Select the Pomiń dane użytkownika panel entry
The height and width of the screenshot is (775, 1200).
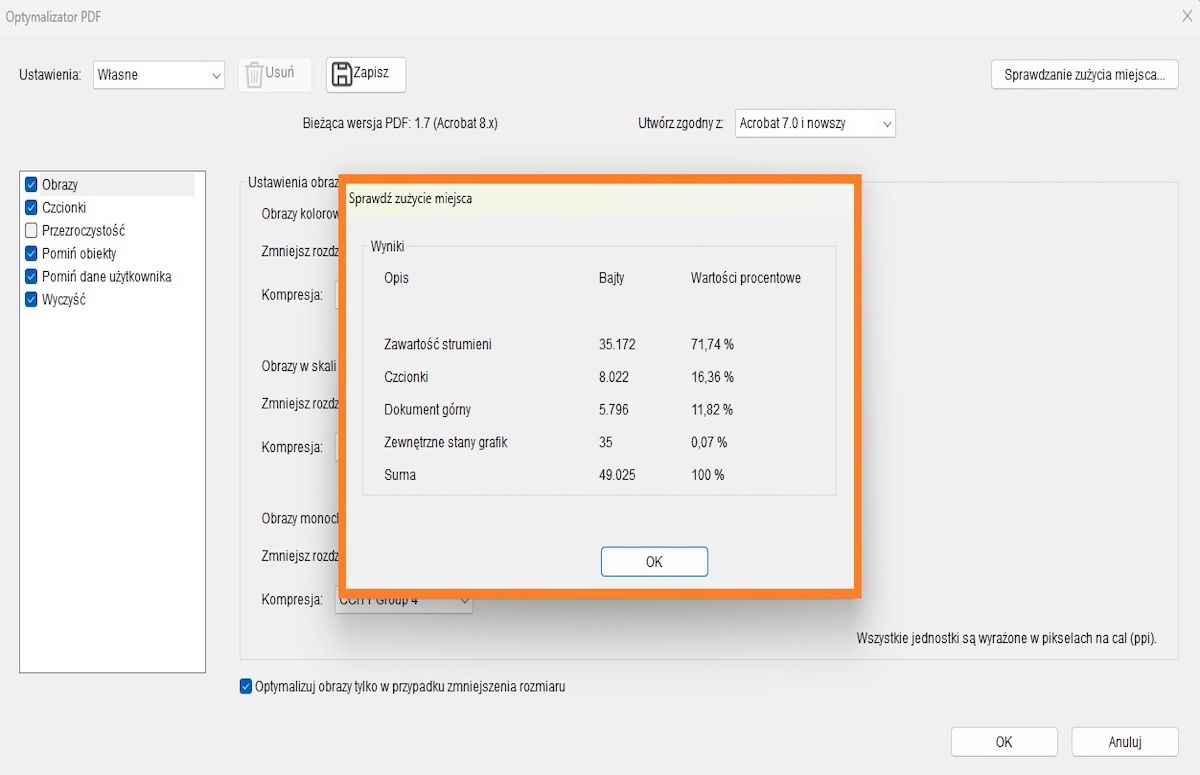click(x=107, y=276)
